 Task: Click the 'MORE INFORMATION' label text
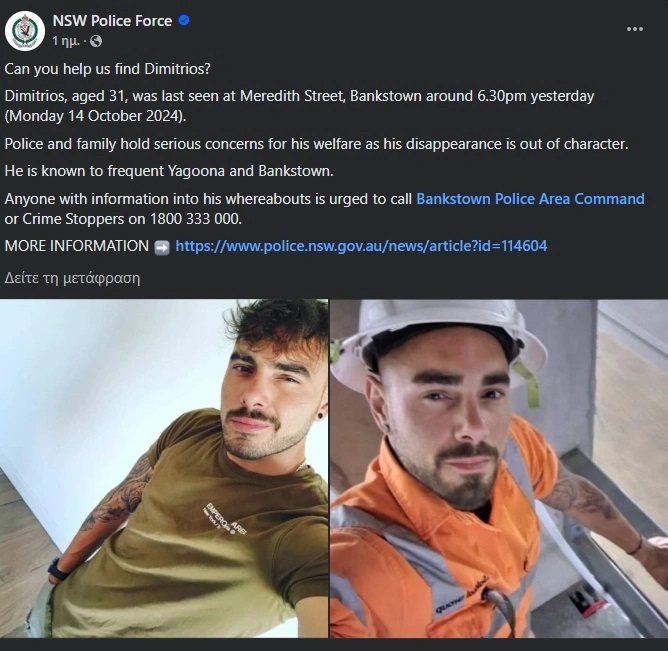pyautogui.click(x=77, y=246)
